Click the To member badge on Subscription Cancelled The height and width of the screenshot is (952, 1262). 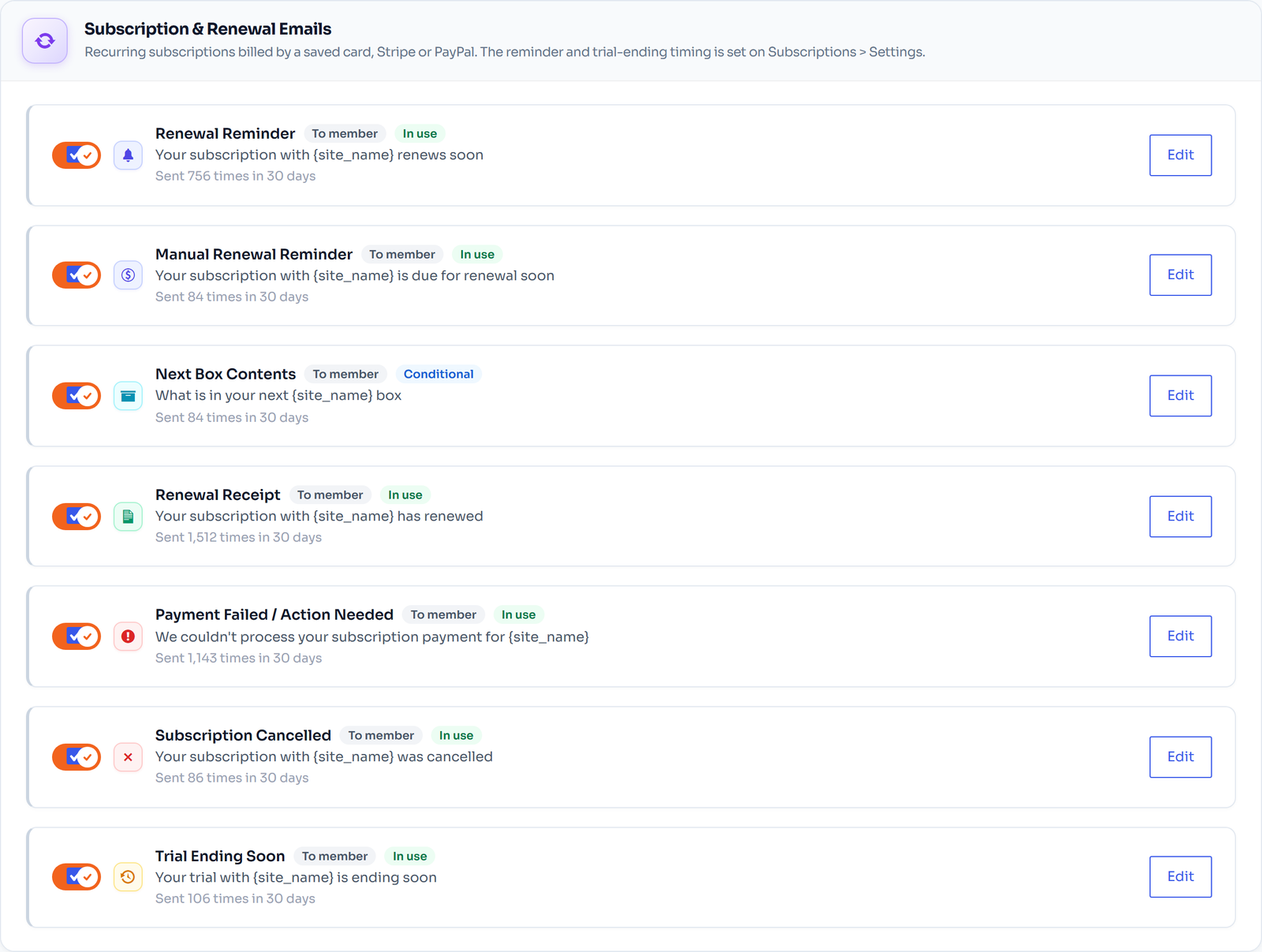pyautogui.click(x=381, y=735)
